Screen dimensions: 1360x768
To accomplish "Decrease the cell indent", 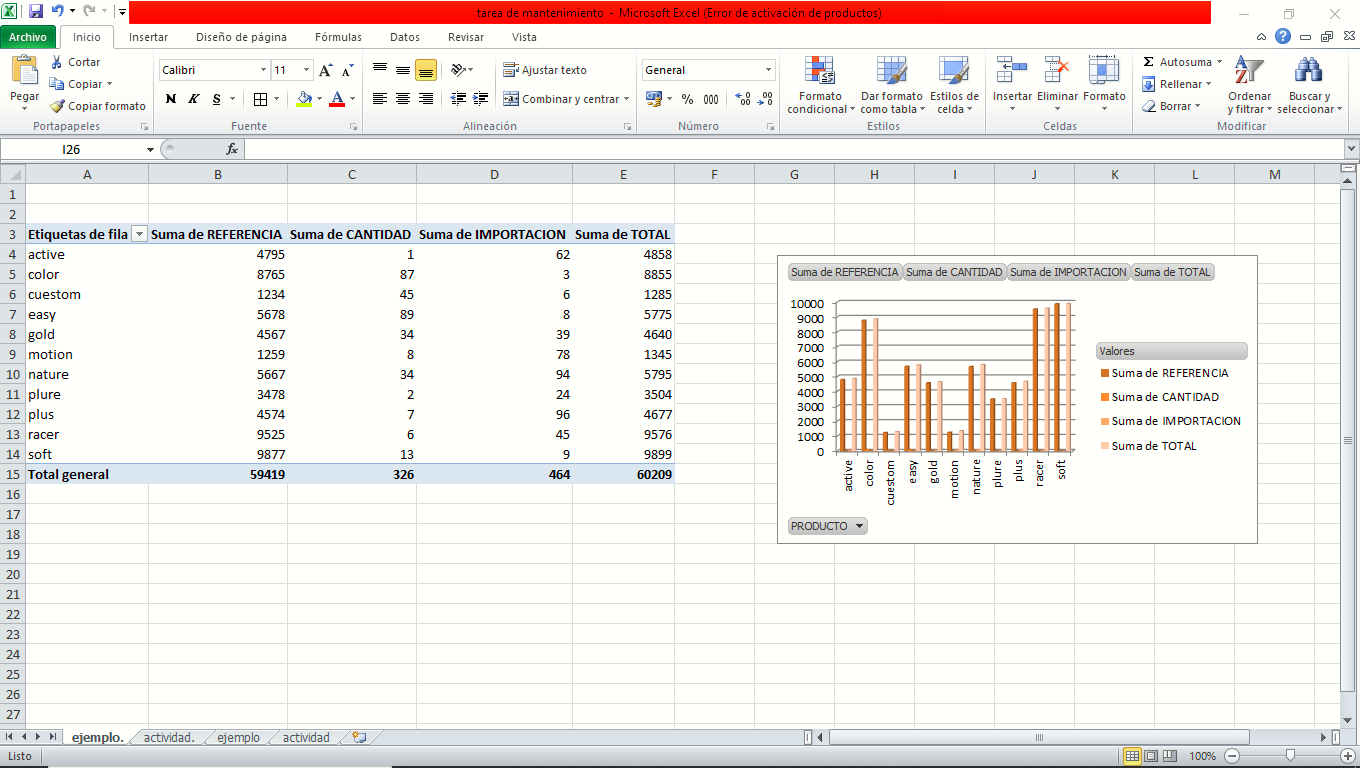I will pyautogui.click(x=458, y=99).
